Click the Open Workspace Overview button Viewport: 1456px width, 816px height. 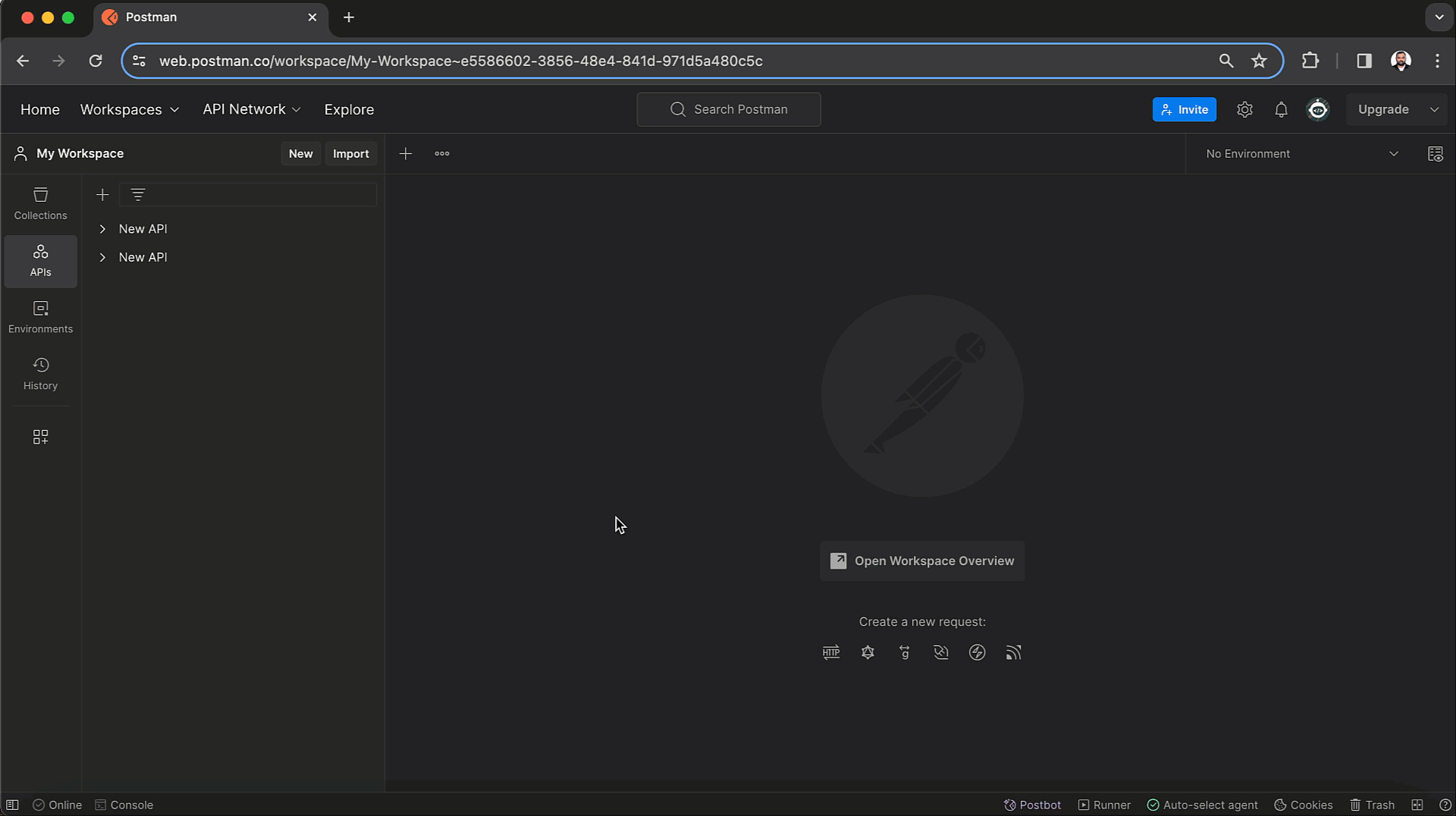pos(921,561)
